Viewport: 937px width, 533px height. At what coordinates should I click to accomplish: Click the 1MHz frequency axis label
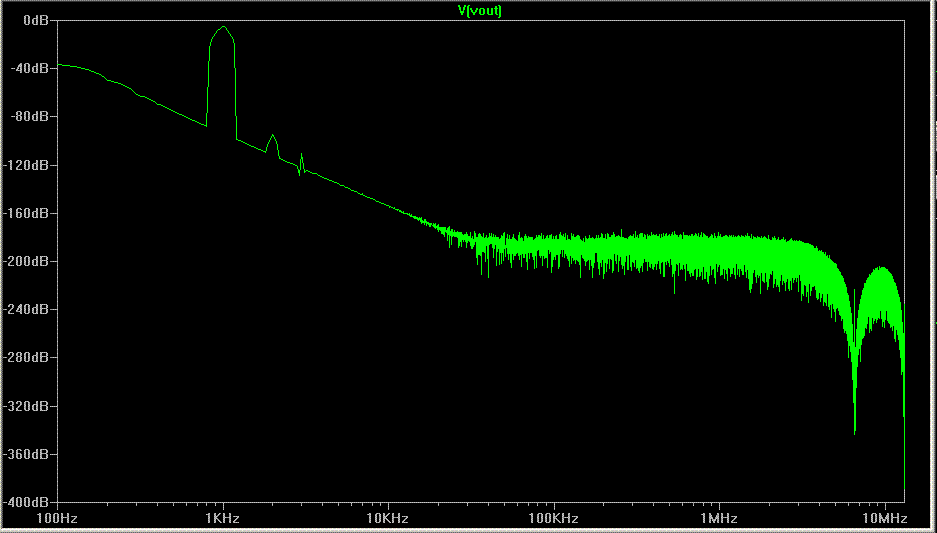[x=719, y=517]
